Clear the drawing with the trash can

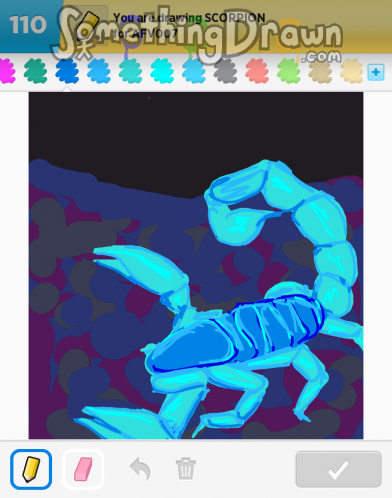185,469
